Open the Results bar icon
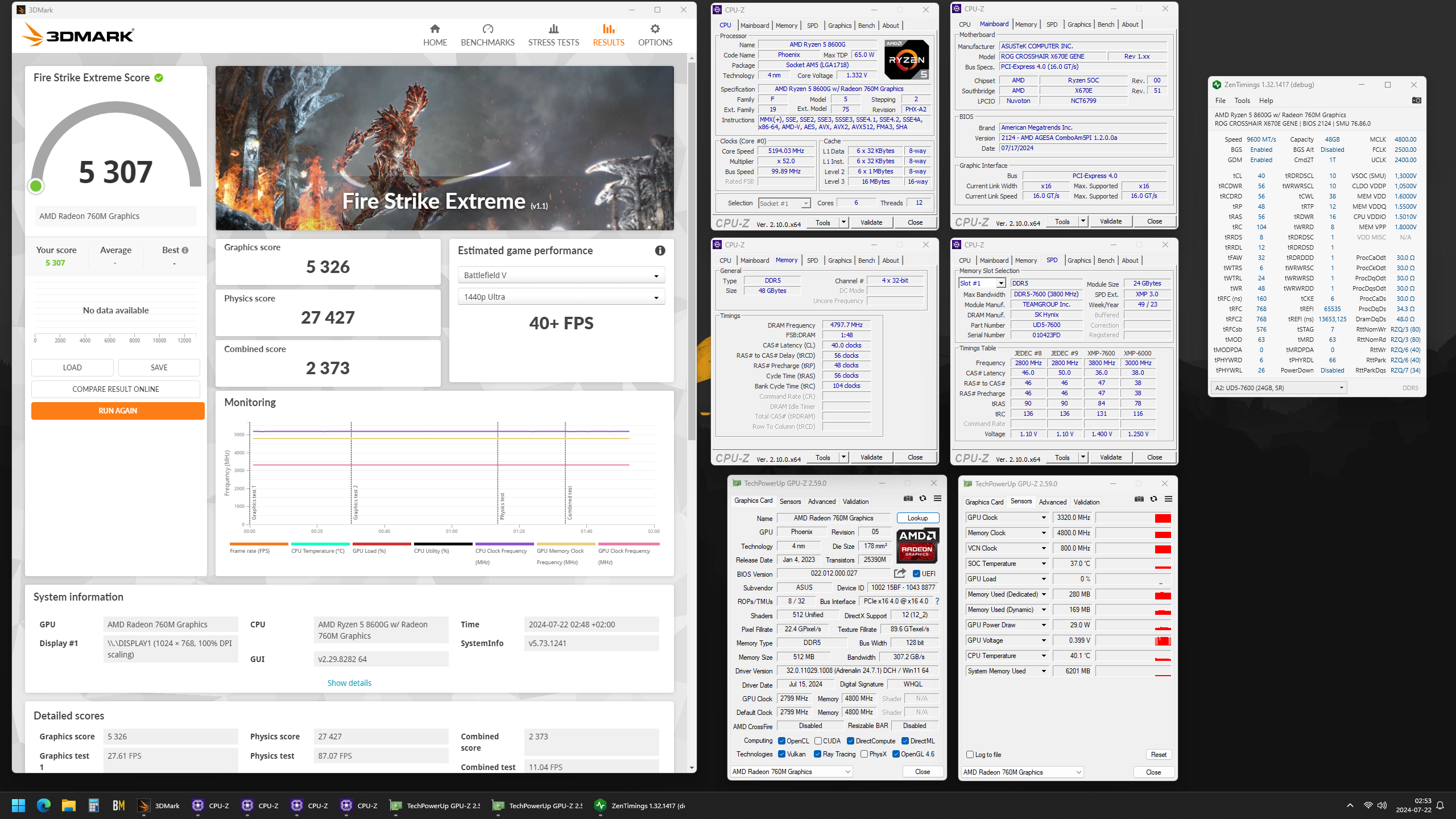The width and height of the screenshot is (1456, 819). coord(609,29)
